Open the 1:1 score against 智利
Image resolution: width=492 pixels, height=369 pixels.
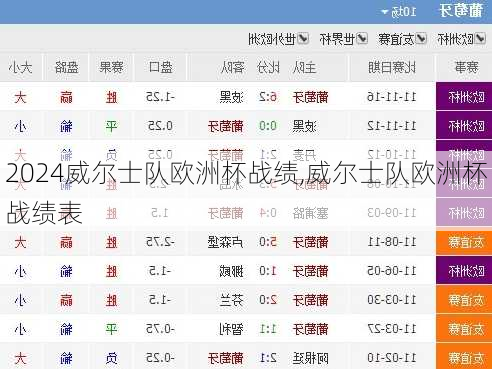tap(268, 329)
